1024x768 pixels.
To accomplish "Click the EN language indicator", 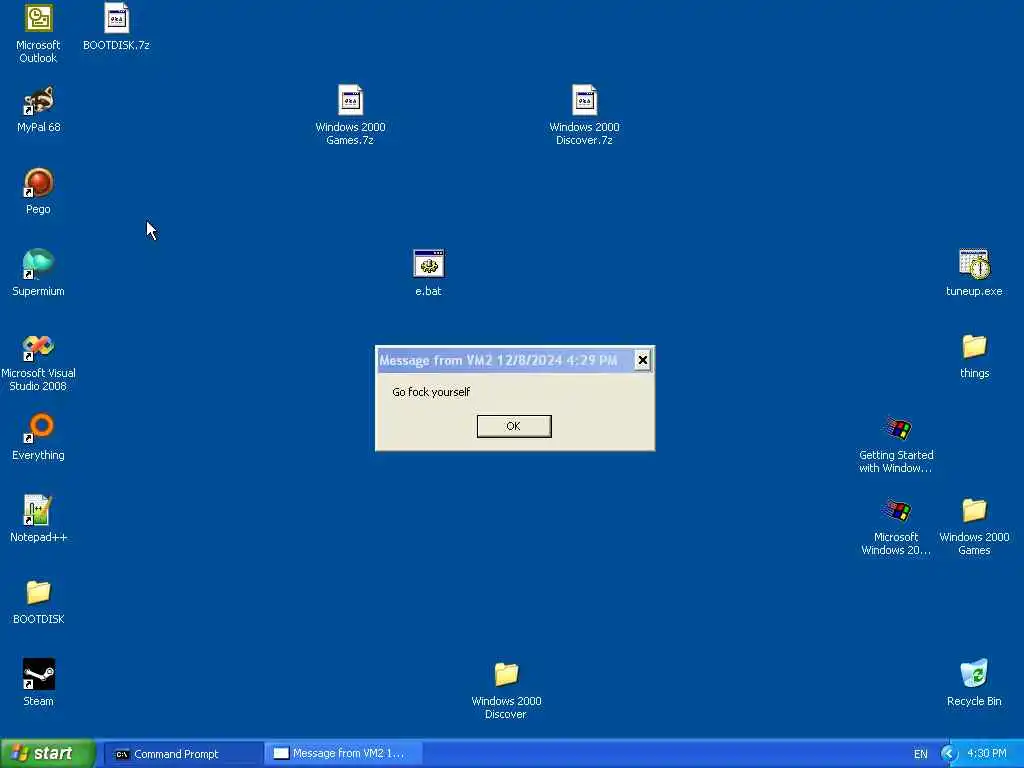I will coord(921,754).
